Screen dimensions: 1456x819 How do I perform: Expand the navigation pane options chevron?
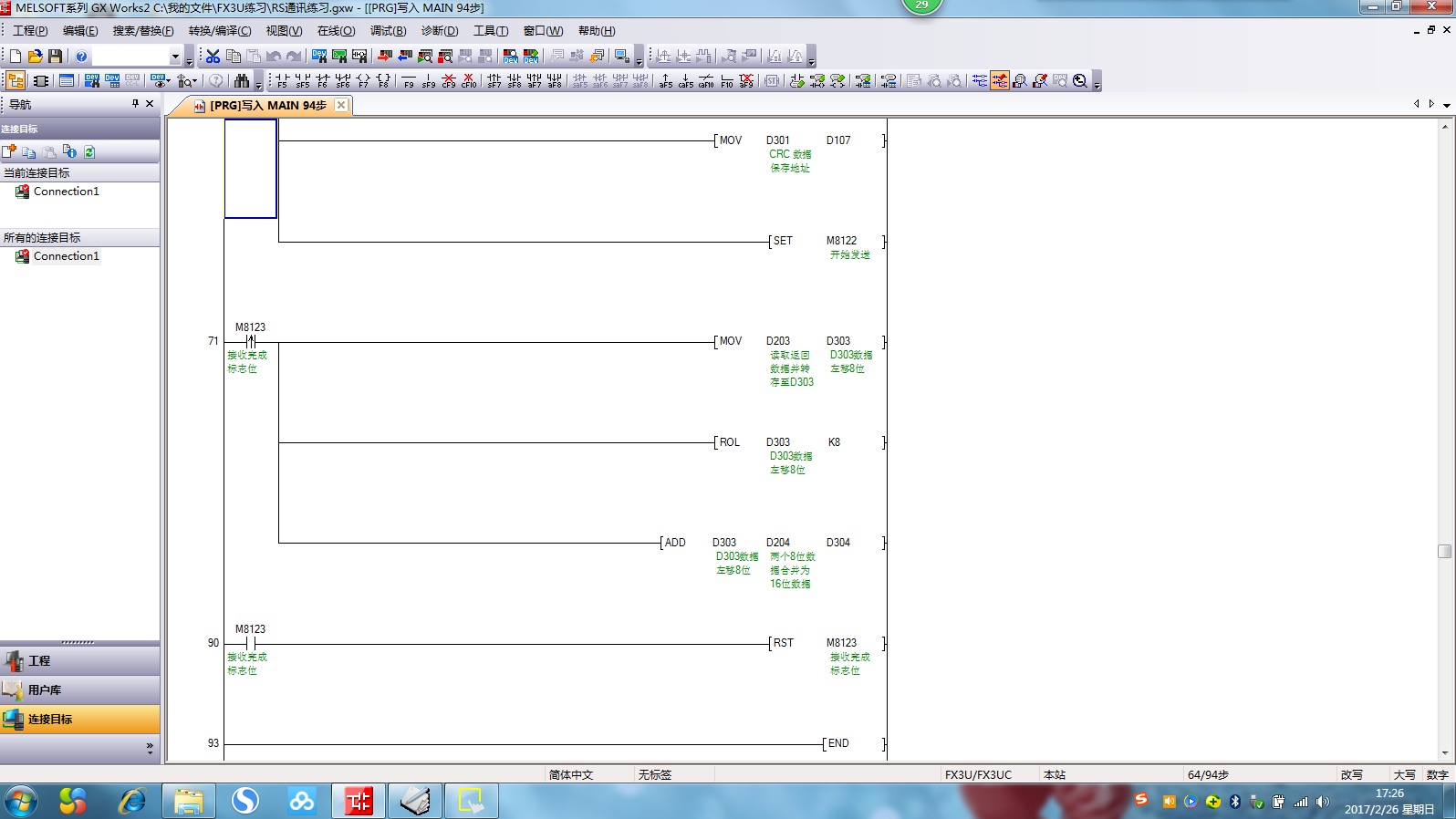pos(150,748)
